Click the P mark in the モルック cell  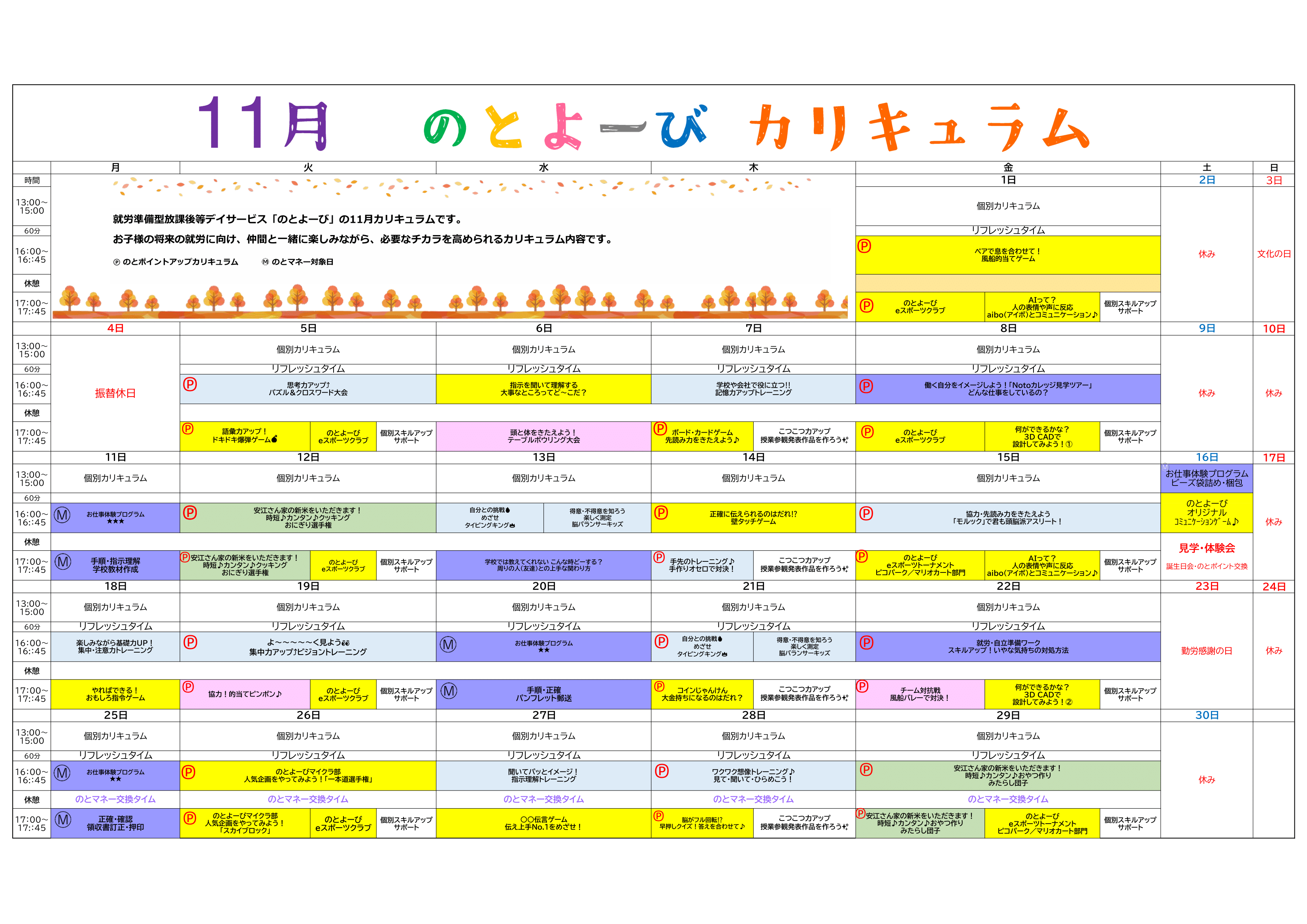866,514
